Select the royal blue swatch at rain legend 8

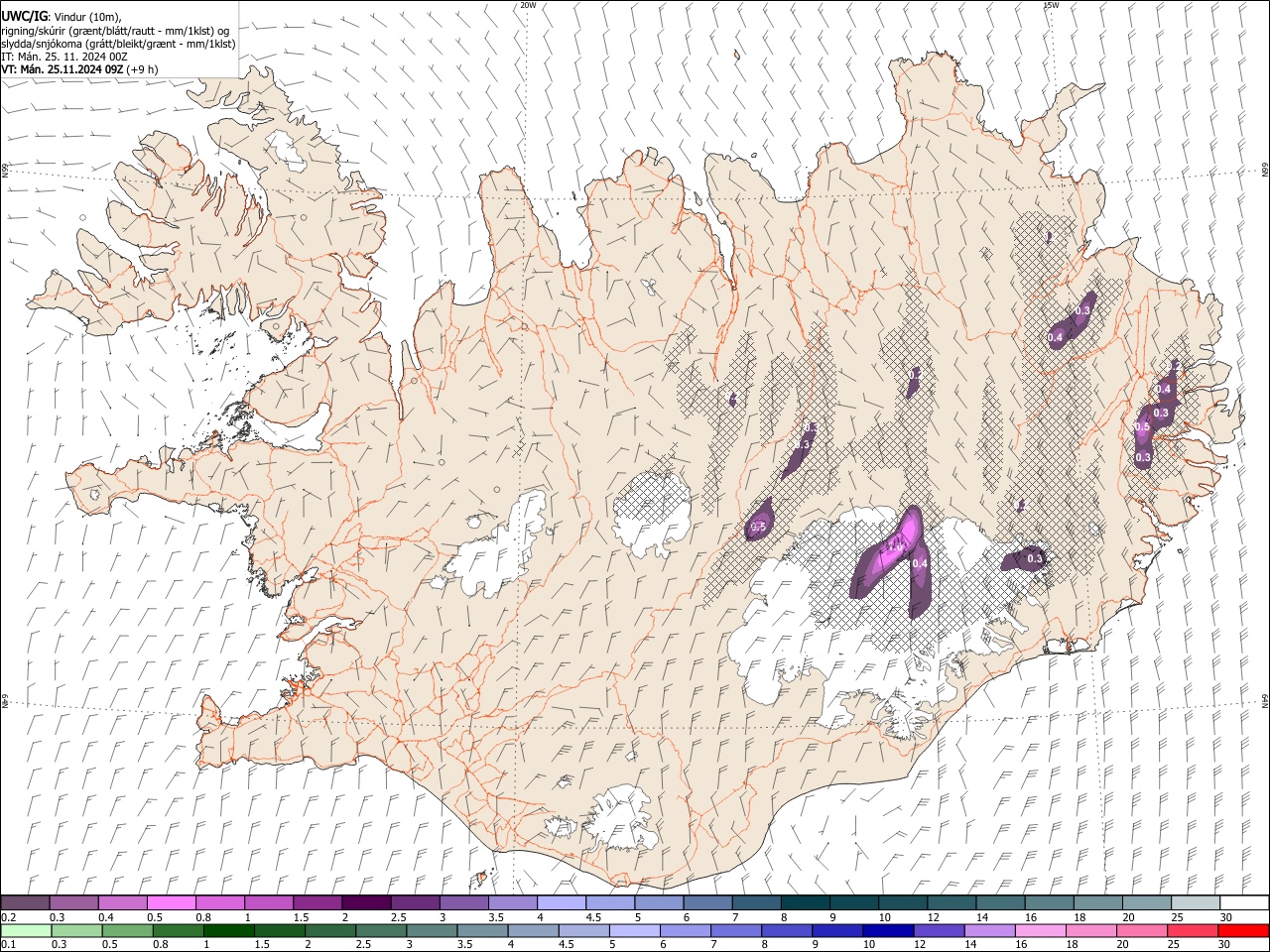click(788, 930)
